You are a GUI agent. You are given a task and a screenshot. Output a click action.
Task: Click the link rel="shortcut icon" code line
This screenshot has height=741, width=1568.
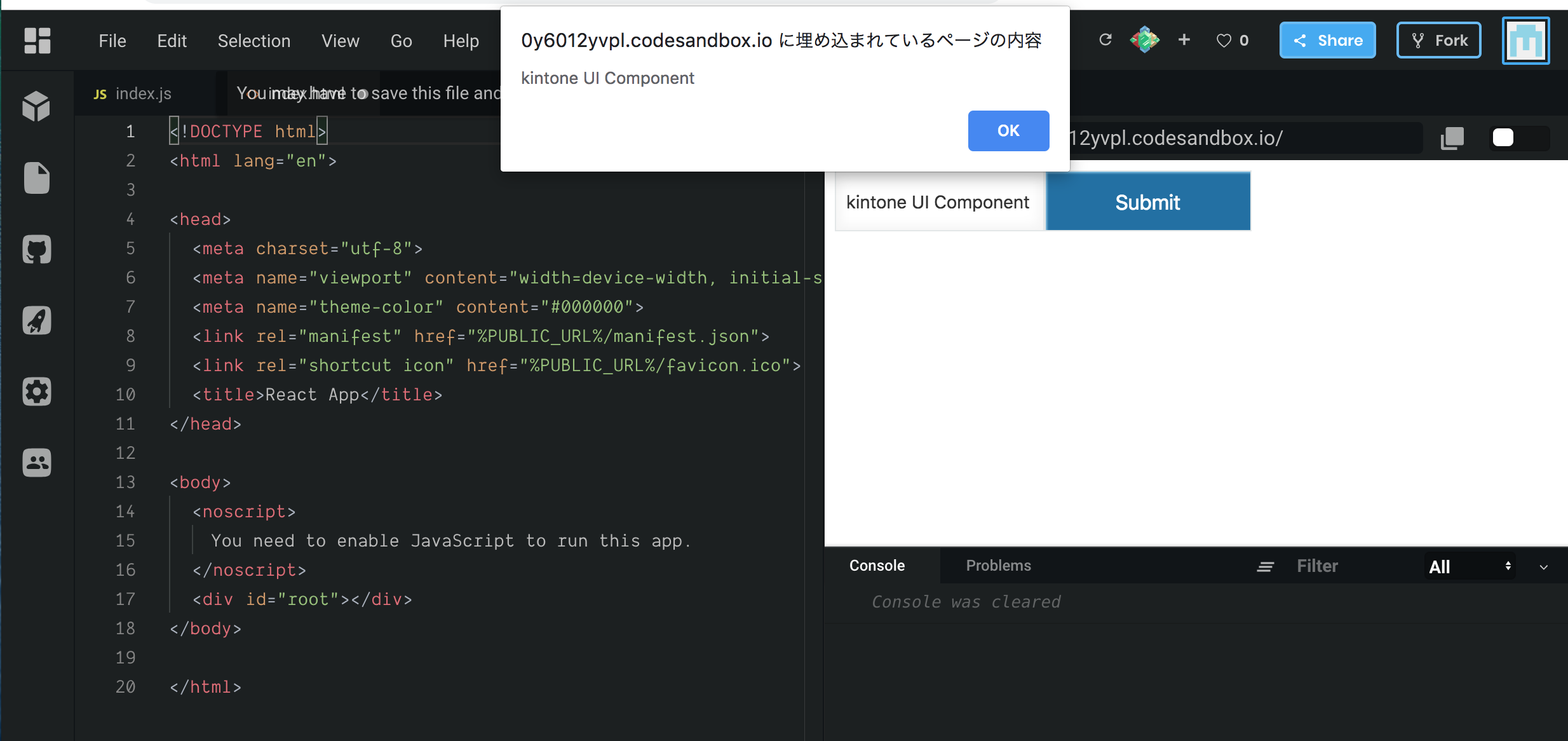pyautogui.click(x=497, y=365)
